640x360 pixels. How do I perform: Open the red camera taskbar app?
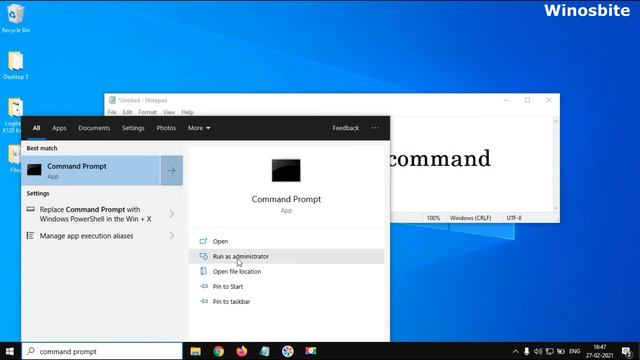point(311,351)
